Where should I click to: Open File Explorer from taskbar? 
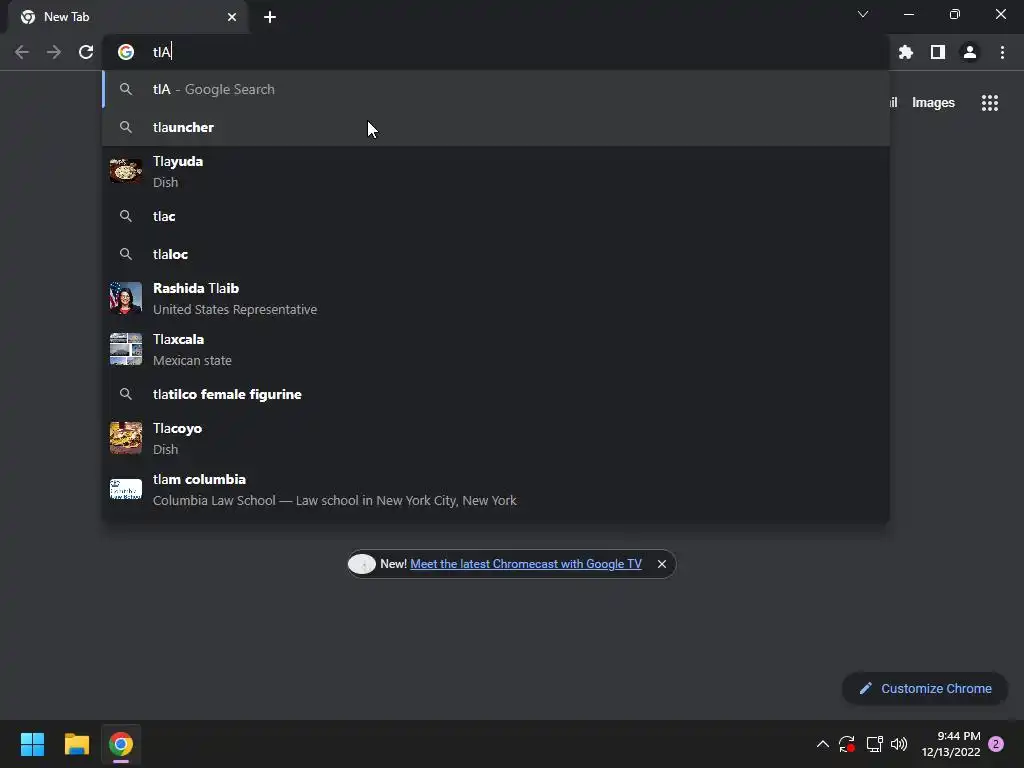coord(76,744)
